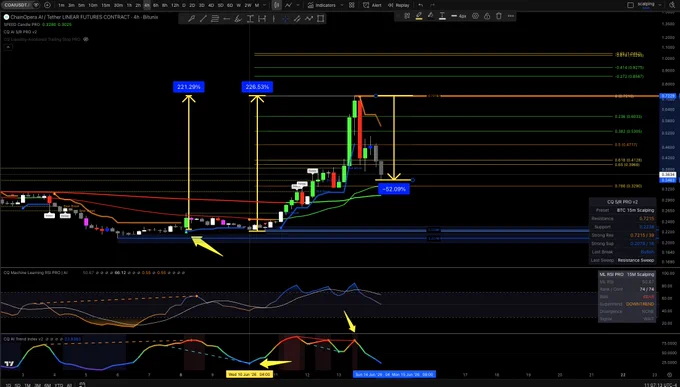This screenshot has height=387, width=680.
Task: Start bar Replay mode
Action: 399,5
